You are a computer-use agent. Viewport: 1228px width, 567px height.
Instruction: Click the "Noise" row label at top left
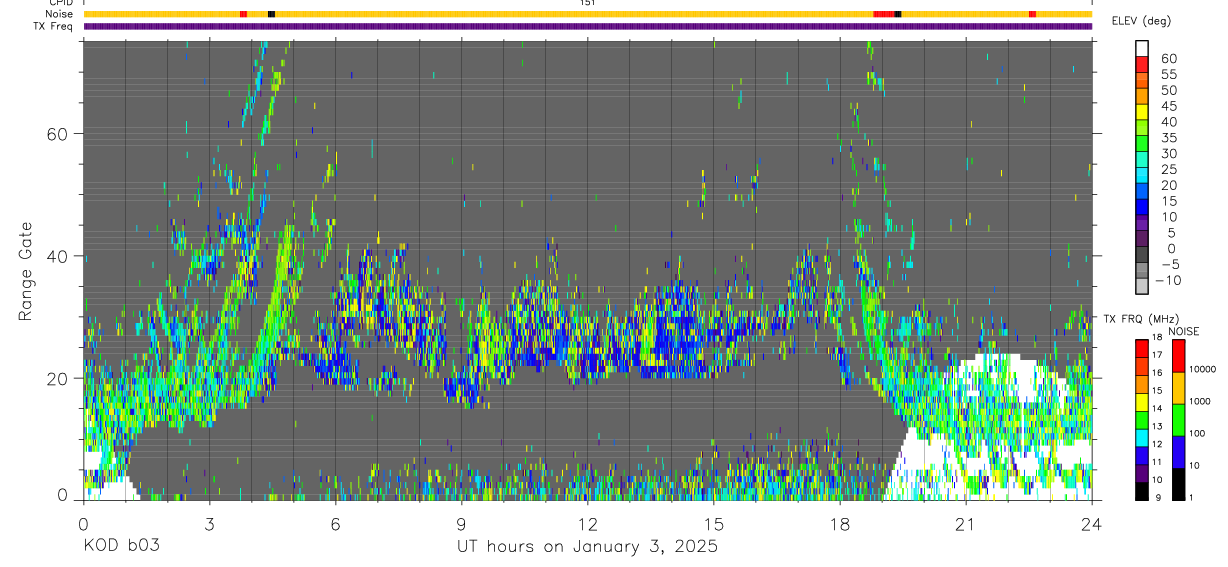pos(60,14)
